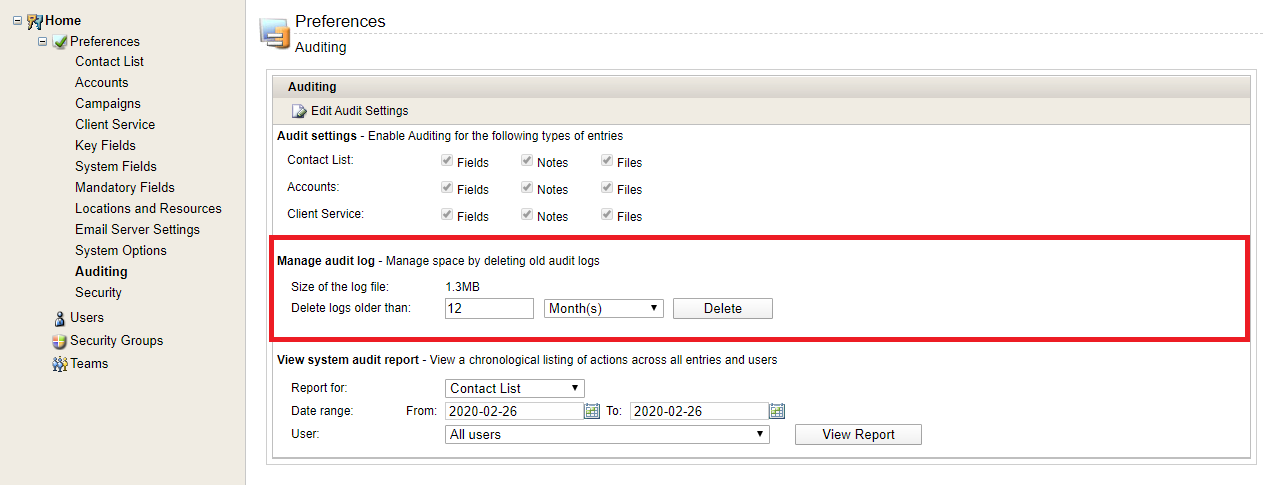This screenshot has width=1272, height=486.
Task: Click the View Report button
Action: coord(857,434)
